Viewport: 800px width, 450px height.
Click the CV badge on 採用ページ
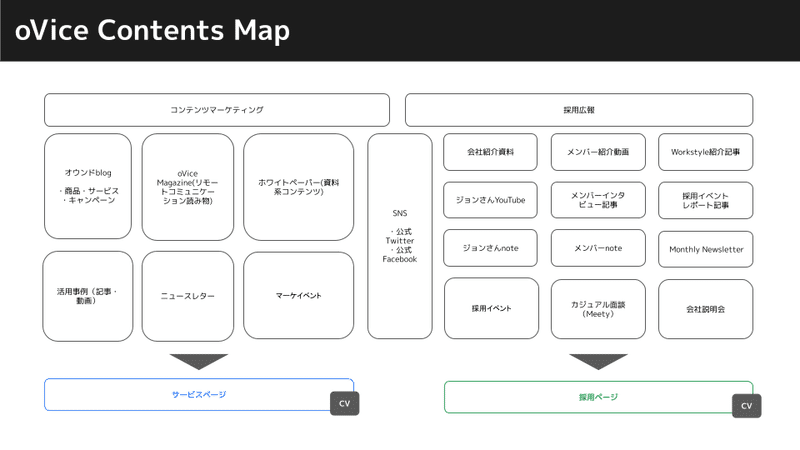tap(746, 406)
